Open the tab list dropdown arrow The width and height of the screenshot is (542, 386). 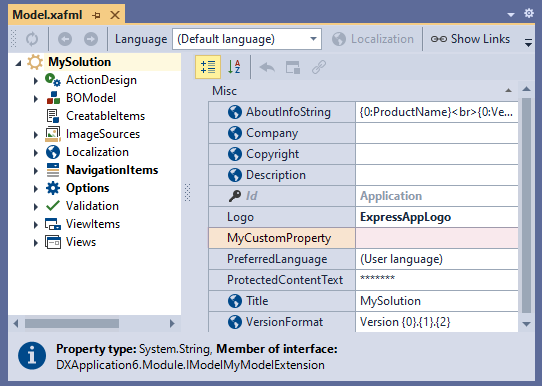pos(511,15)
